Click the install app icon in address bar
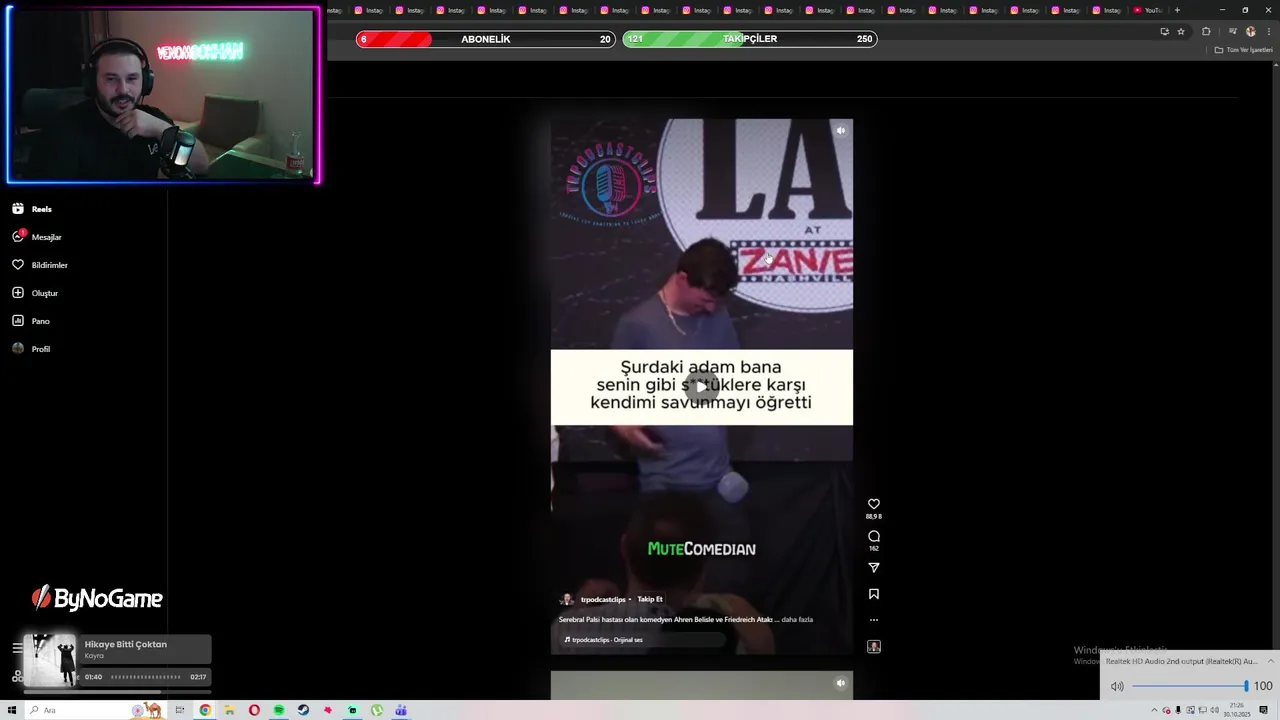This screenshot has width=1280, height=720. click(1164, 31)
